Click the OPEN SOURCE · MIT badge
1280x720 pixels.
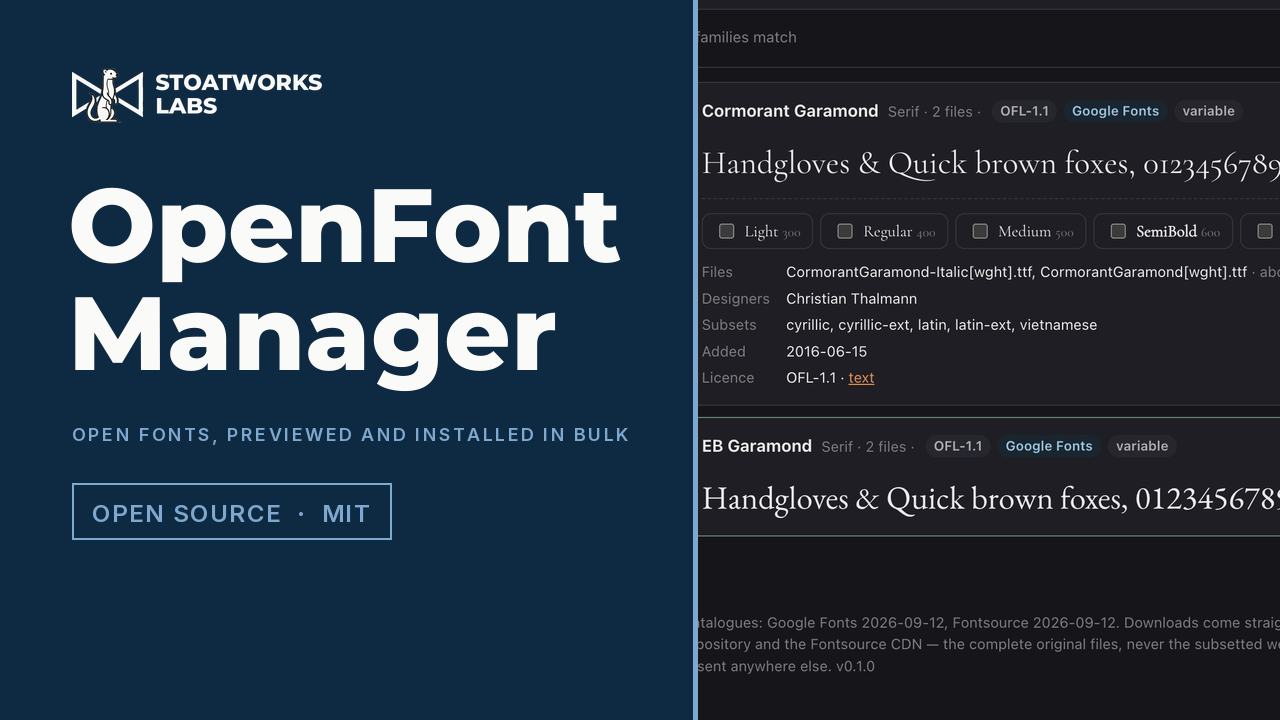coord(232,512)
